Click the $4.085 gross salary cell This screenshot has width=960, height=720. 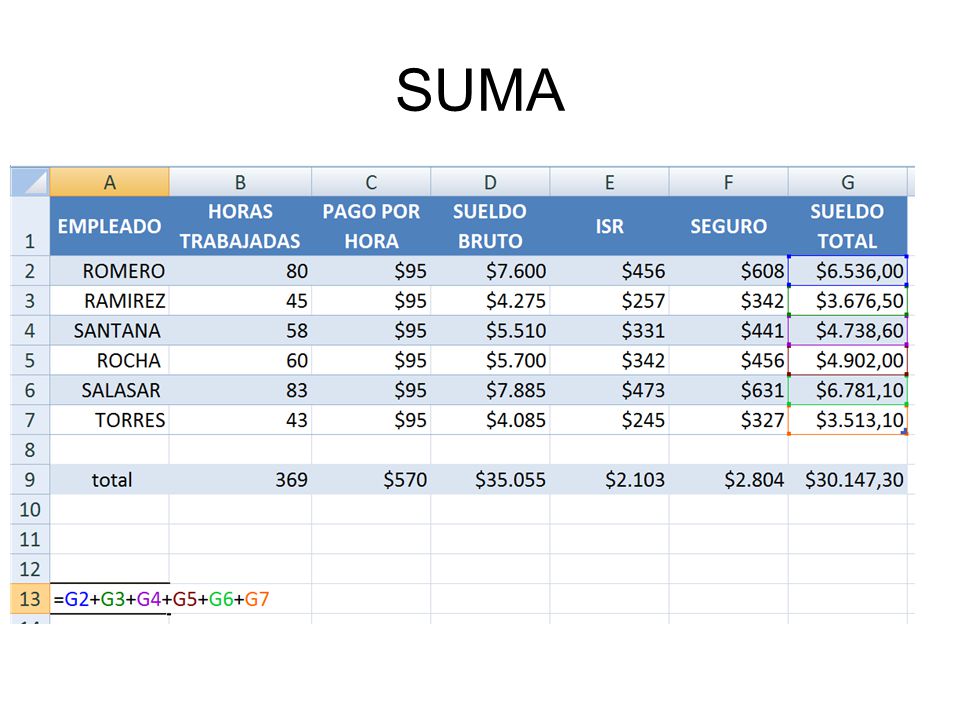[490, 420]
